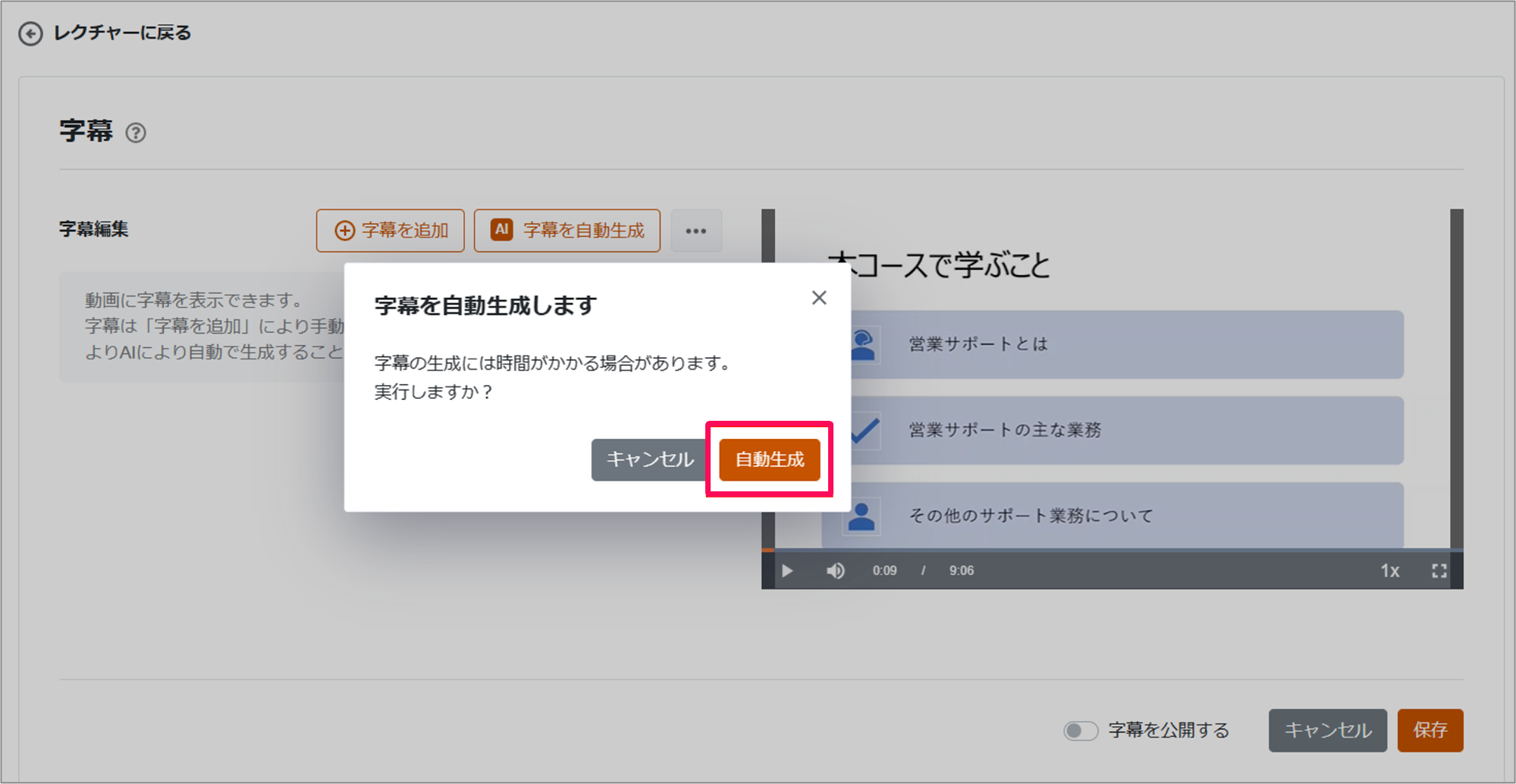
Task: Click the headset person icon beside 営業サポートとは
Action: [864, 344]
